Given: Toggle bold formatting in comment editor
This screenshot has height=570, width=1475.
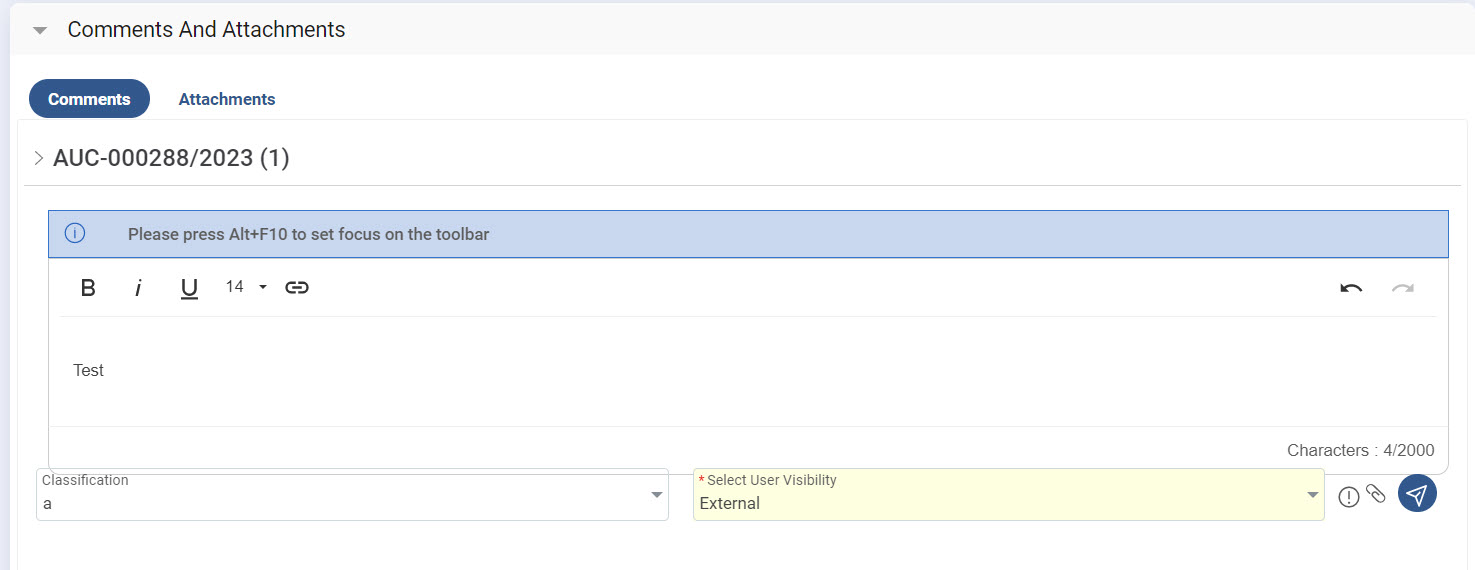Looking at the screenshot, I should click(88, 288).
